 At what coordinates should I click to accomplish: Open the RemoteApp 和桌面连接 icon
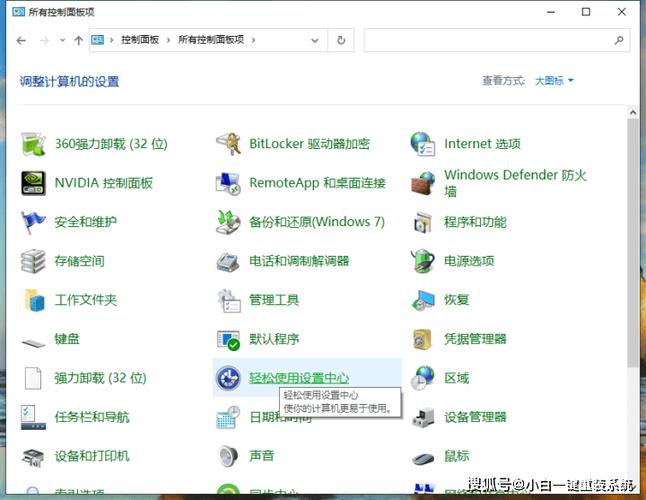coord(228,183)
